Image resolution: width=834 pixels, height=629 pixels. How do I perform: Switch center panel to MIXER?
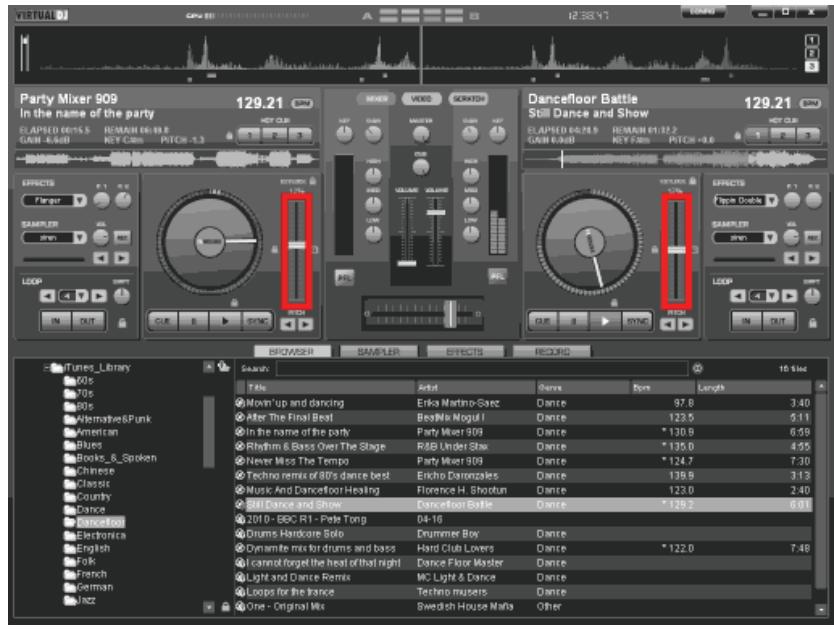[x=377, y=99]
